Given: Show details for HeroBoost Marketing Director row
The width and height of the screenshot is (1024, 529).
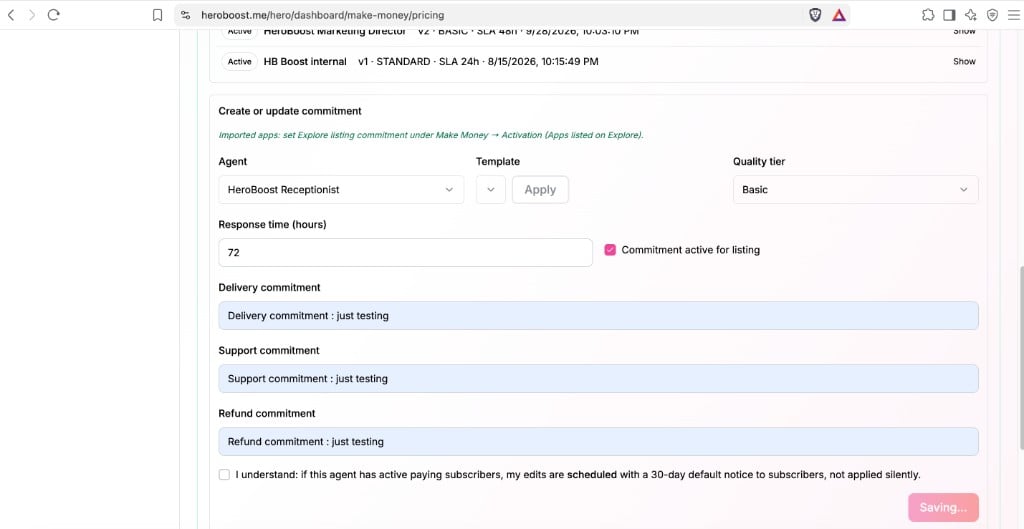Looking at the screenshot, I should coord(964,31).
